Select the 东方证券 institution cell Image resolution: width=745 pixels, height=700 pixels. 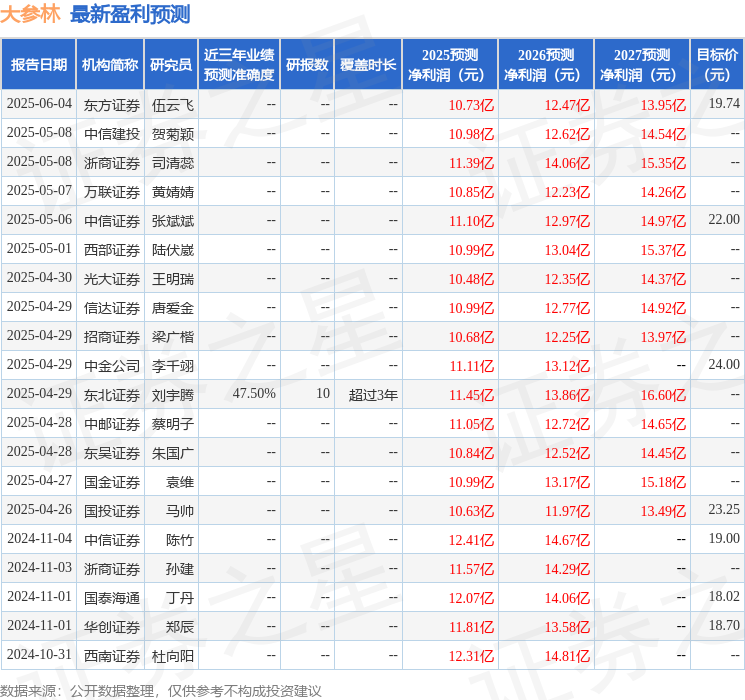click(x=112, y=105)
